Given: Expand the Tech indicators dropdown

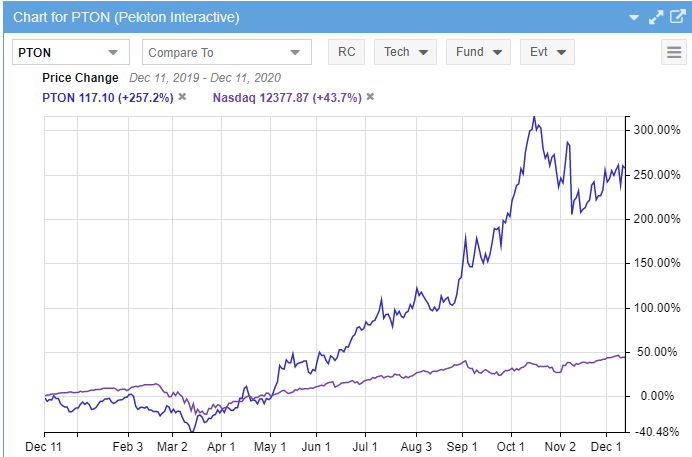Looking at the screenshot, I should point(405,52).
